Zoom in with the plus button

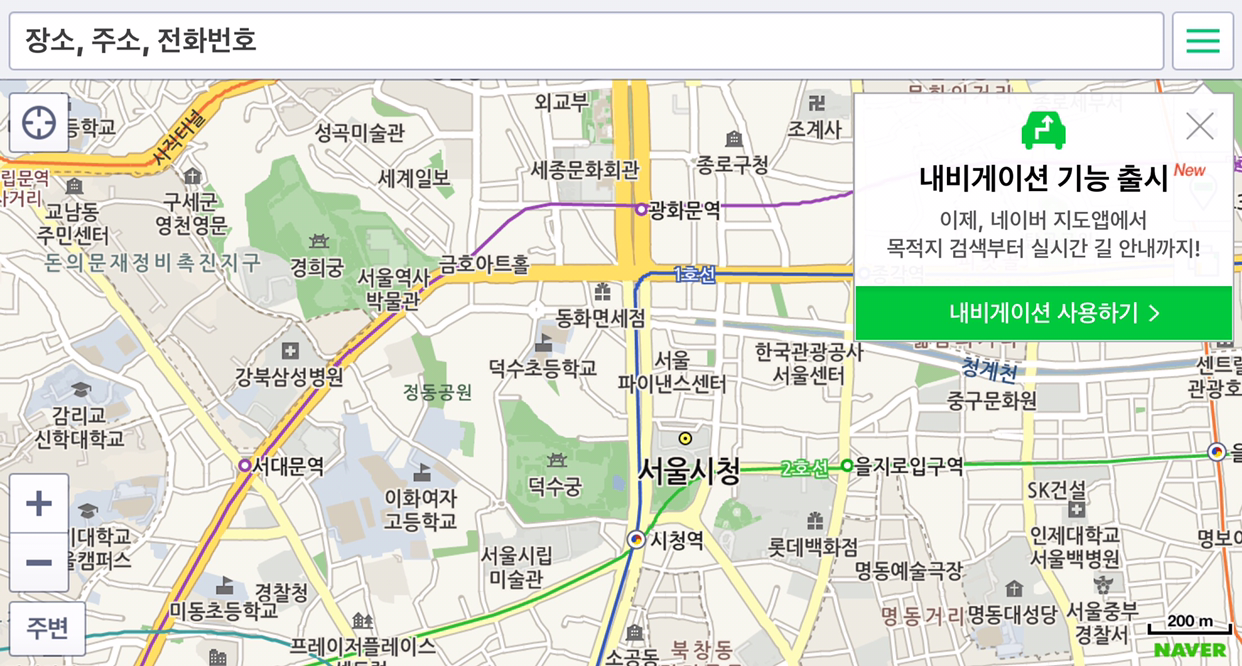[x=39, y=503]
